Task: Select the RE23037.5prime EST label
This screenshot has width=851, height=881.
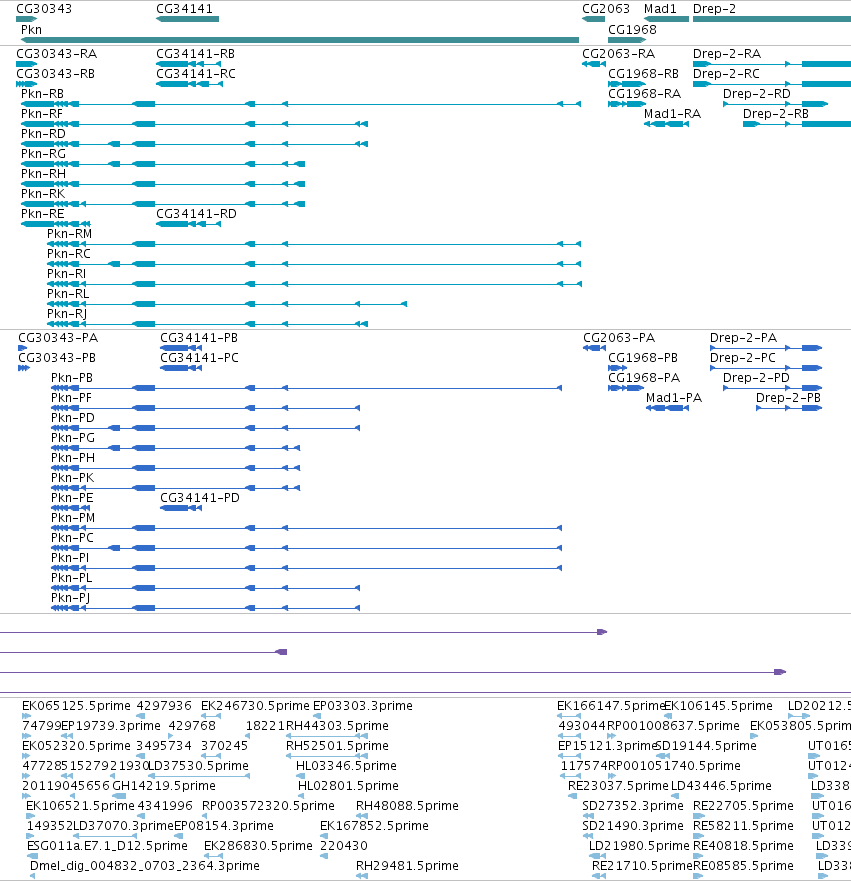Action: click(618, 785)
